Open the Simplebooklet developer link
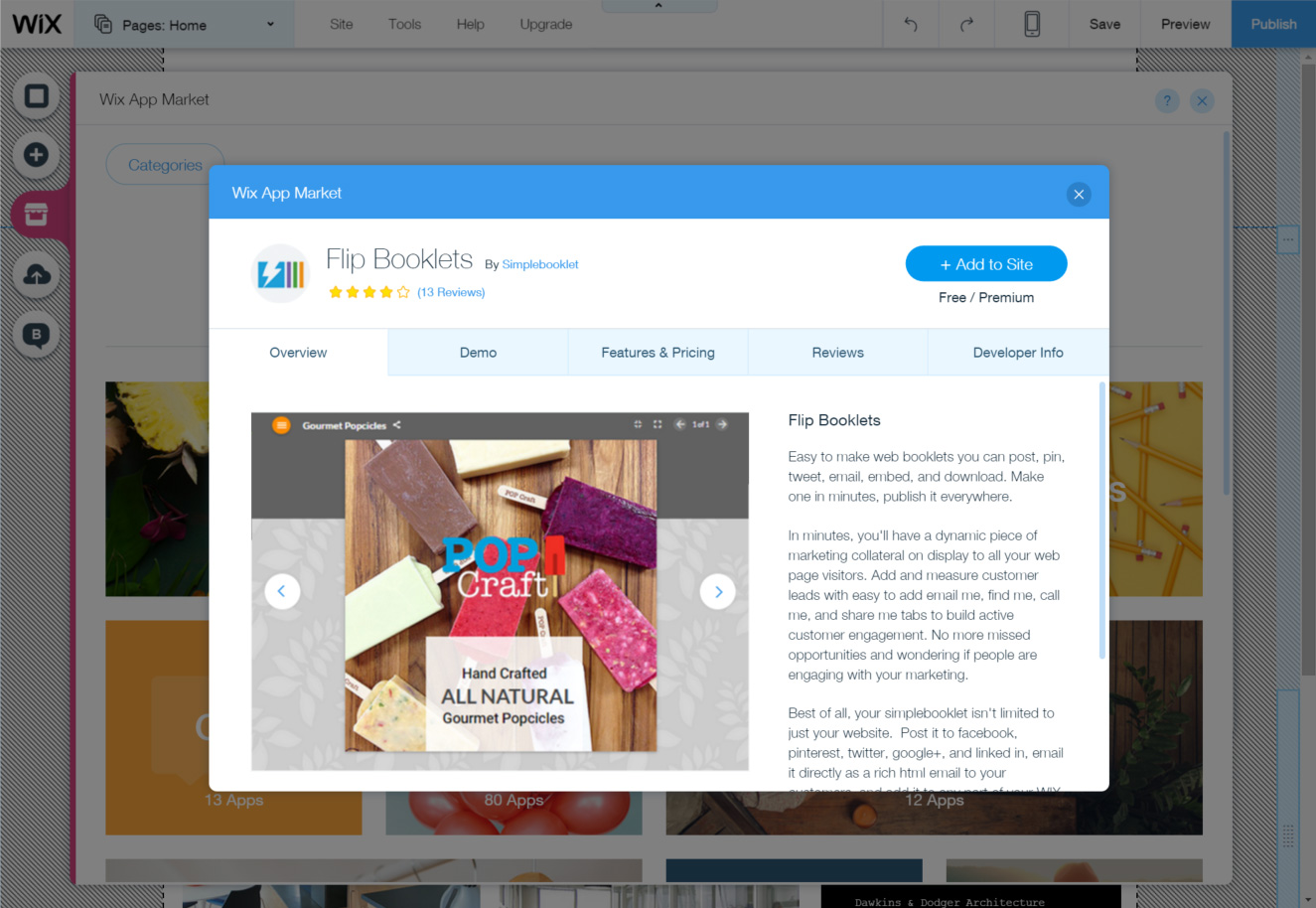Viewport: 1316px width, 908px height. tap(540, 264)
